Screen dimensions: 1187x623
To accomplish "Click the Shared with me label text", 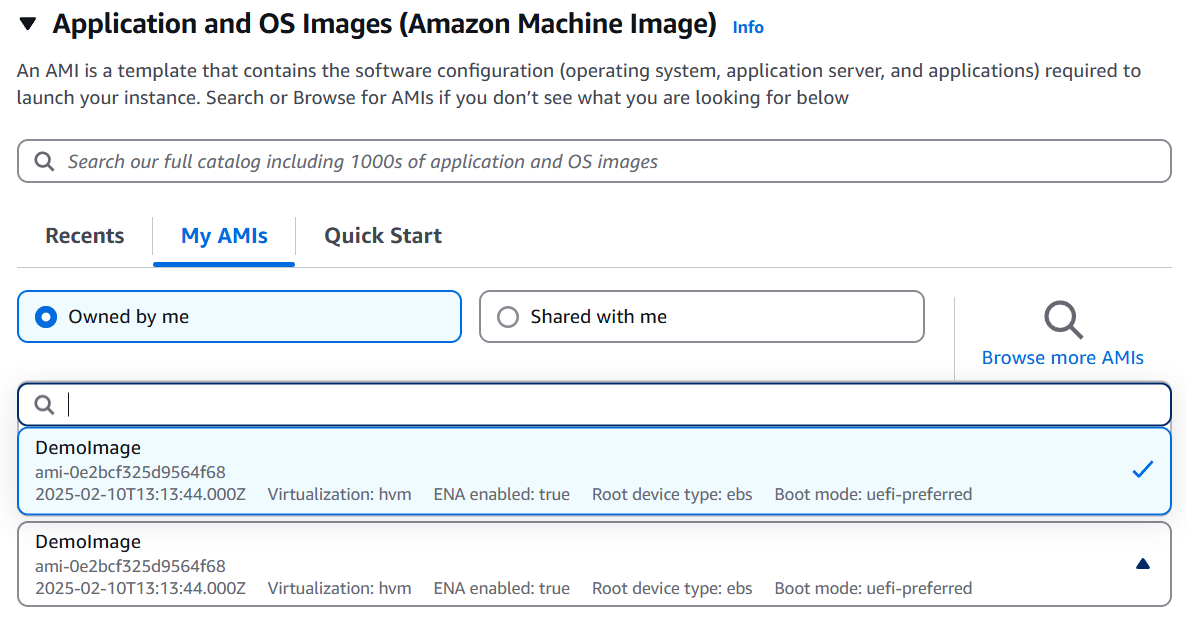I will [598, 317].
